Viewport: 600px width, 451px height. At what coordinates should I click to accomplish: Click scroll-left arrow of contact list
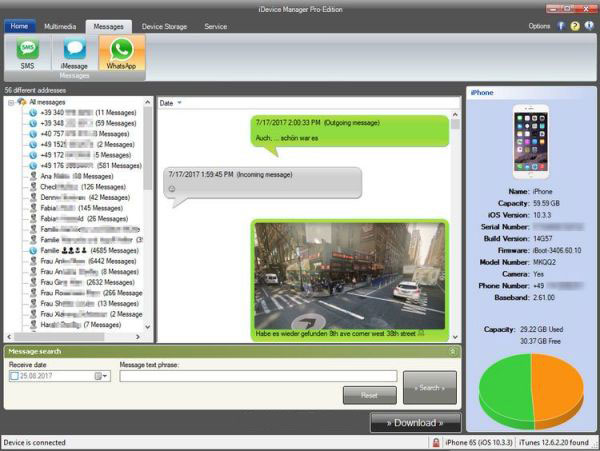pos(9,337)
